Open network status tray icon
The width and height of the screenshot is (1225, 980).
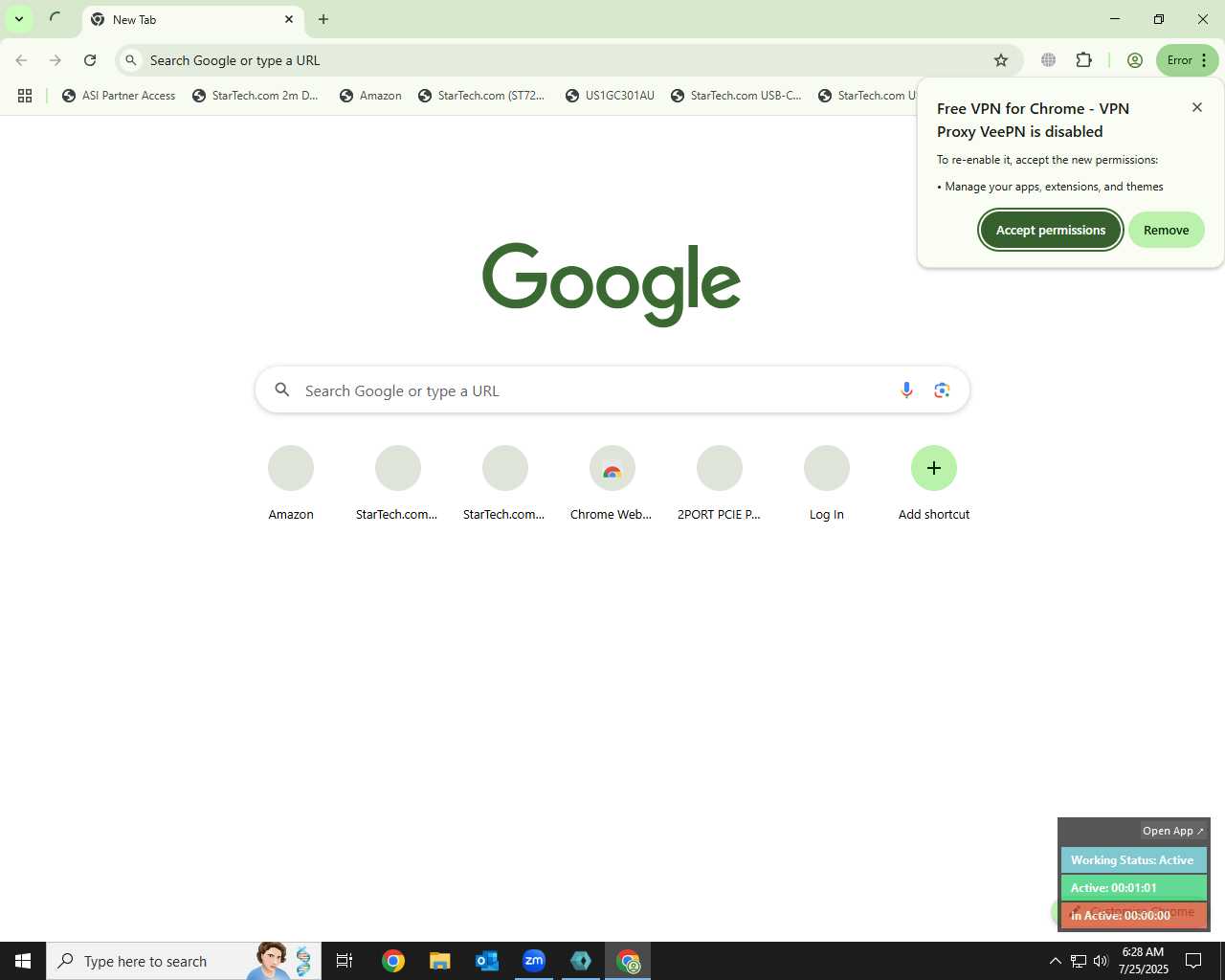[x=1079, y=961]
